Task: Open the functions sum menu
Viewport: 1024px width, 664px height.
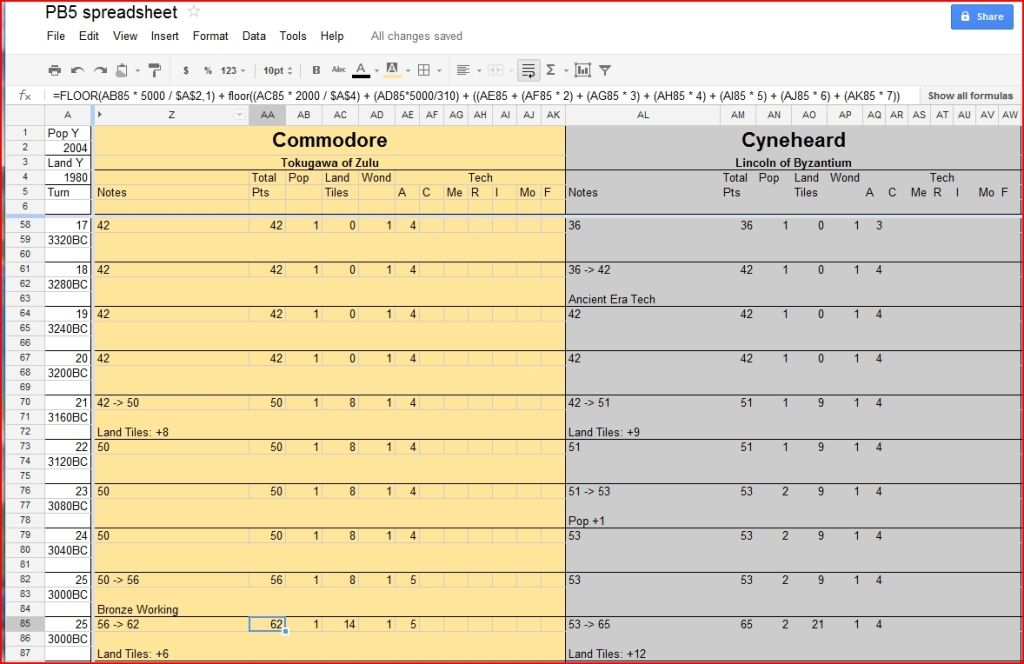Action: pyautogui.click(x=552, y=70)
